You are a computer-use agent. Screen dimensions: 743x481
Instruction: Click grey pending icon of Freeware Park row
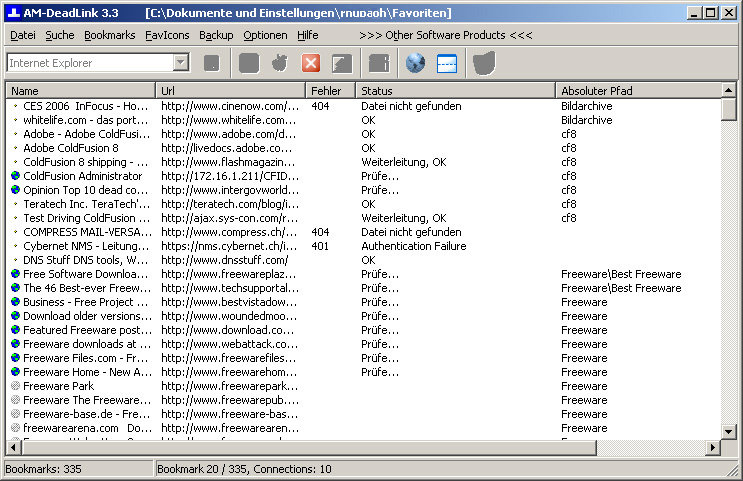[x=15, y=386]
